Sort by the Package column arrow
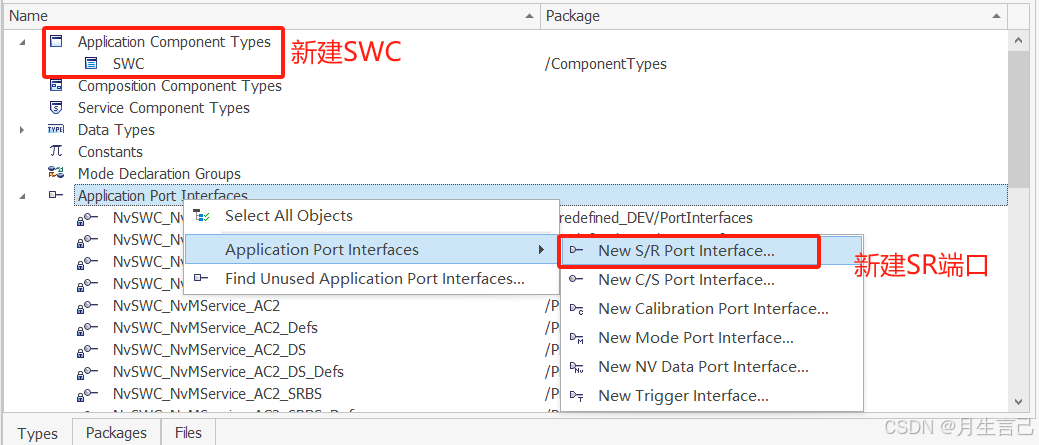 coord(997,16)
